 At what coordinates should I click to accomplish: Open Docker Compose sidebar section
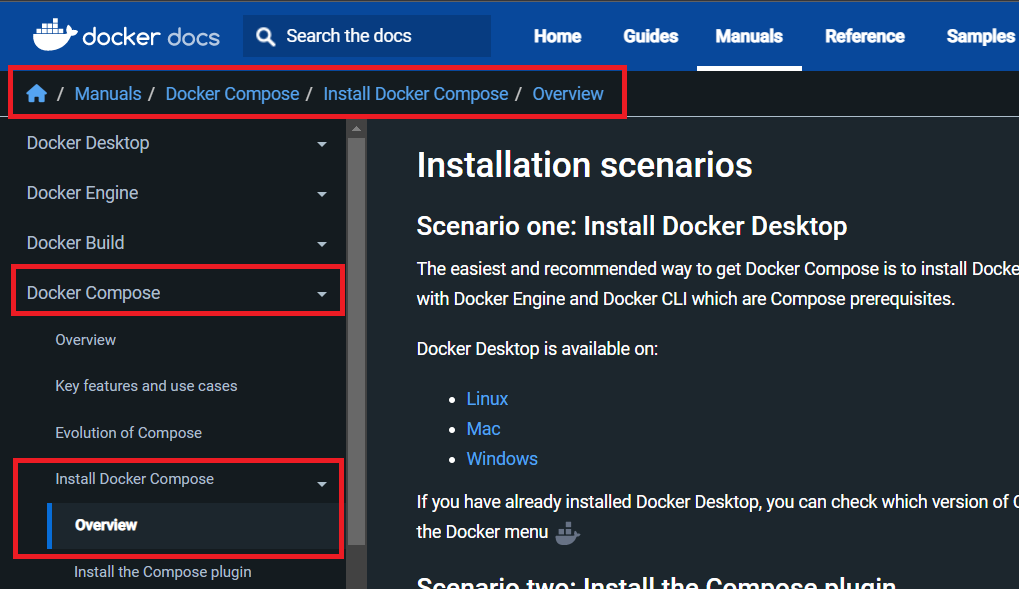tap(94, 293)
